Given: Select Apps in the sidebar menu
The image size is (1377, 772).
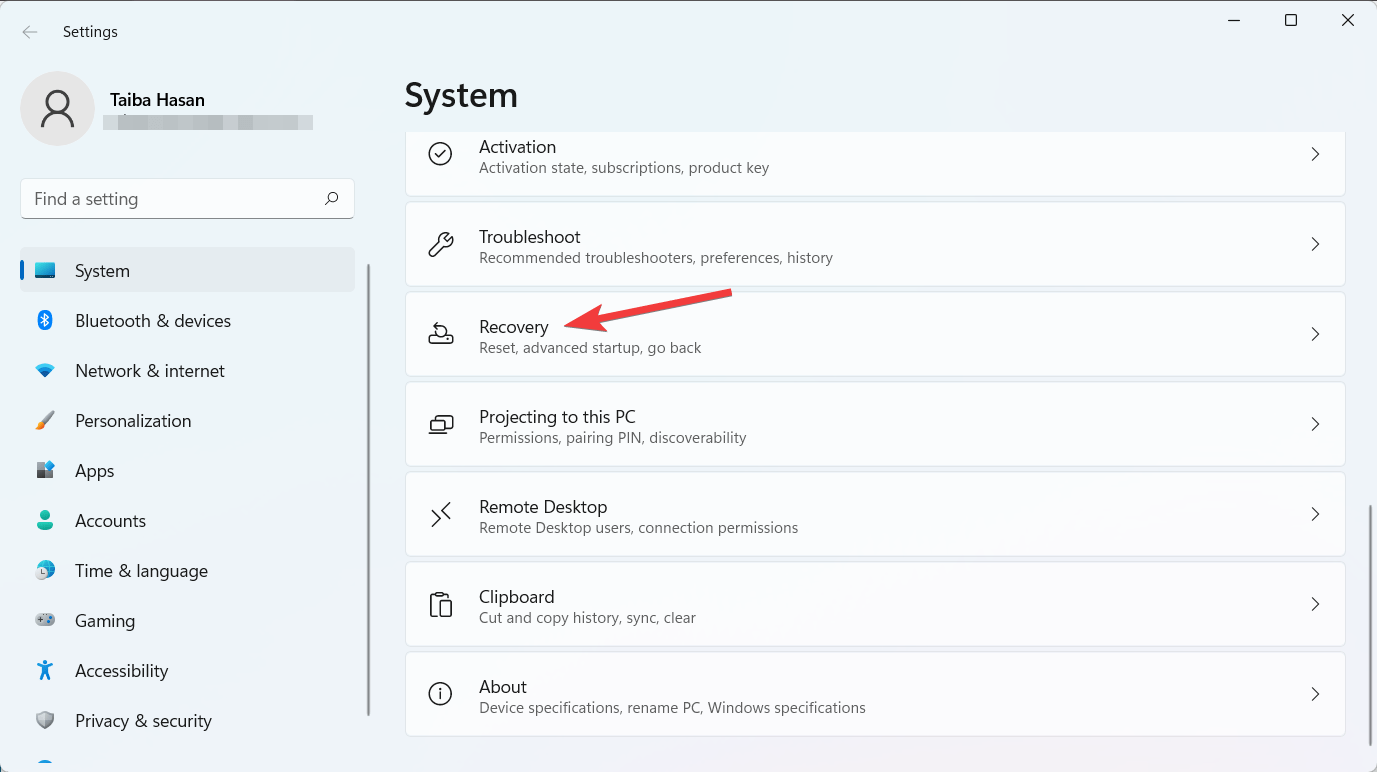Looking at the screenshot, I should (x=95, y=471).
